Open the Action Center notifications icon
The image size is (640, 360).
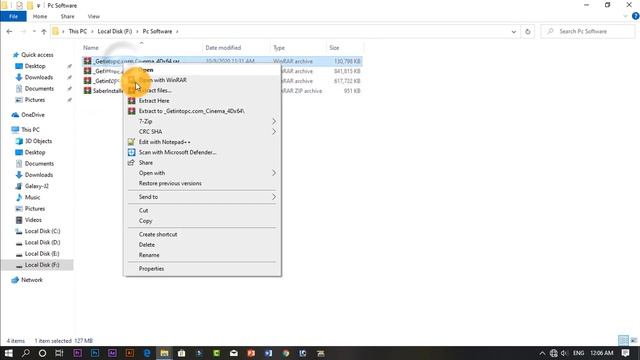pyautogui.click(x=625, y=353)
